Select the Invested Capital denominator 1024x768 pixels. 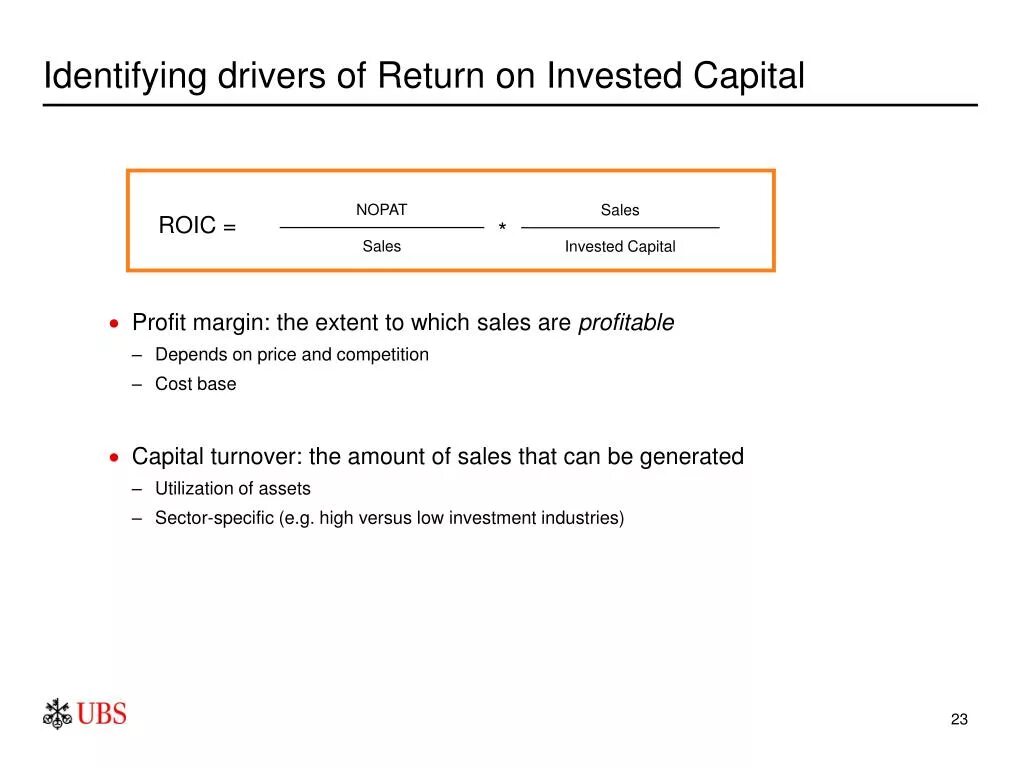coord(620,247)
